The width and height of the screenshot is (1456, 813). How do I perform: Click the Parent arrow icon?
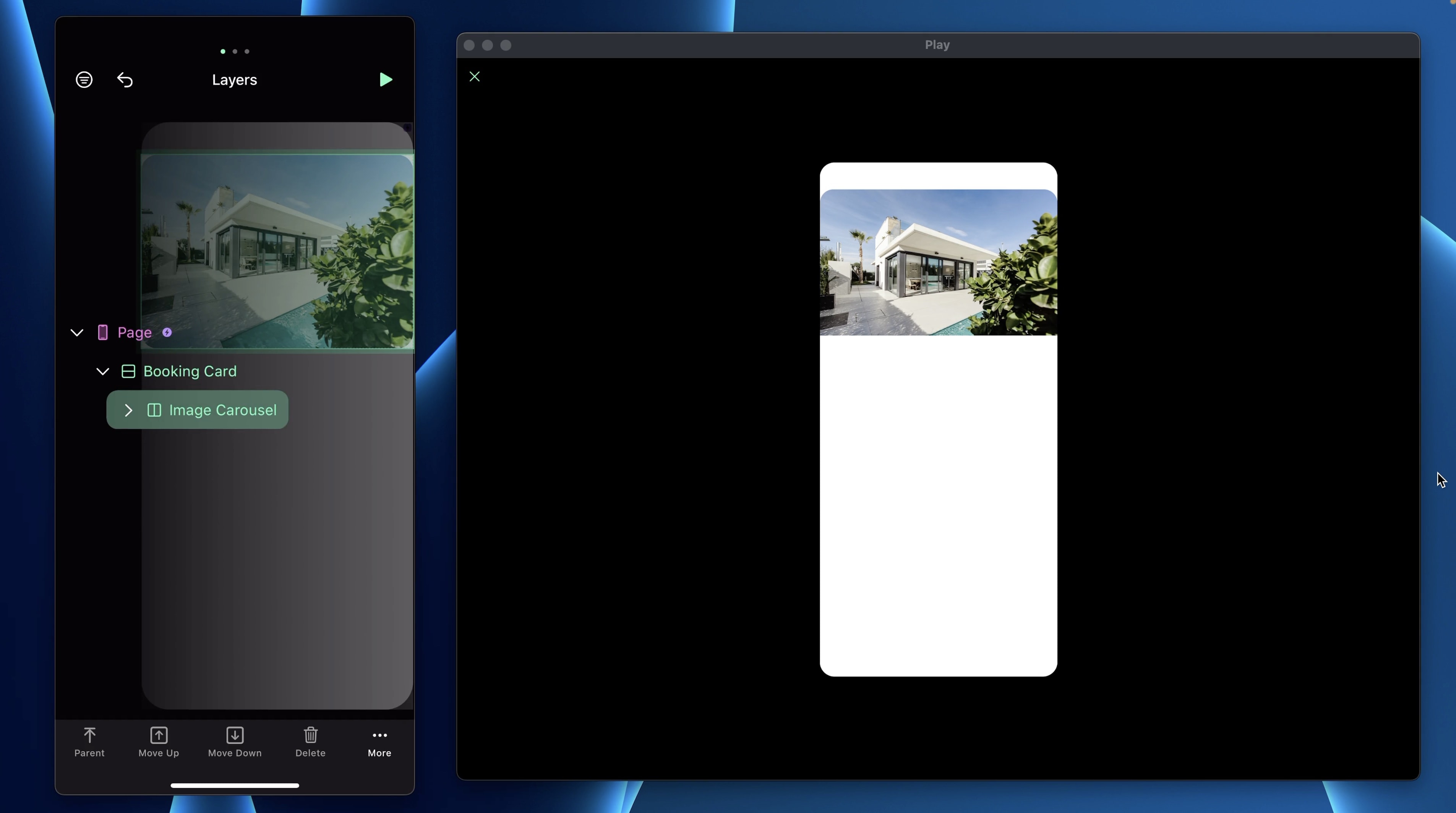(x=89, y=735)
